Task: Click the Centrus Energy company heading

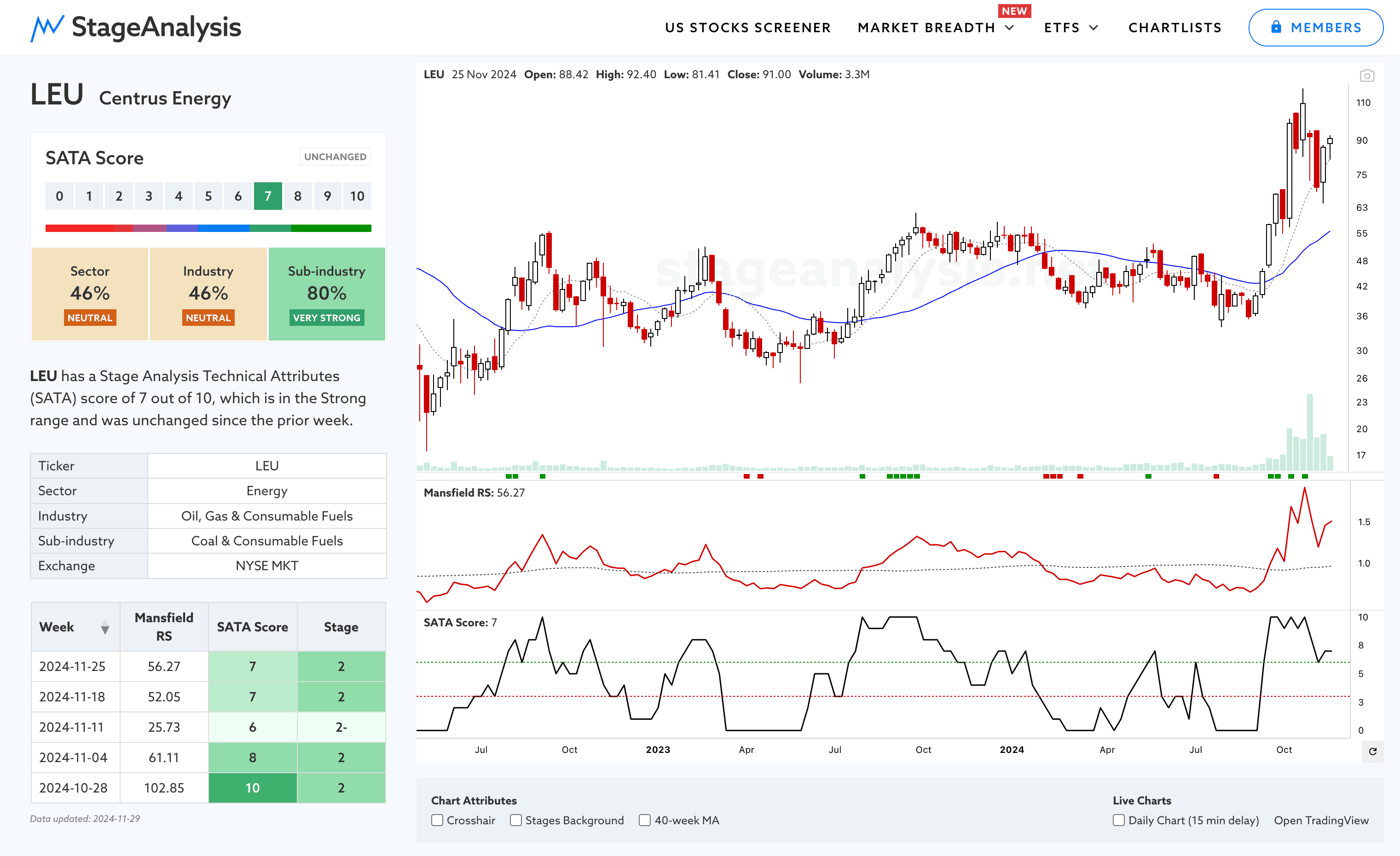Action: click(165, 98)
